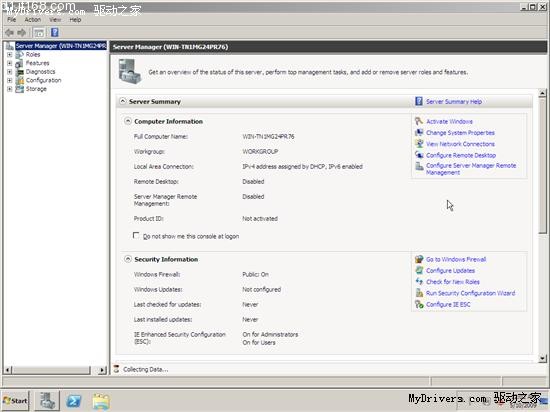Expand the Configuration tree node

[10, 80]
